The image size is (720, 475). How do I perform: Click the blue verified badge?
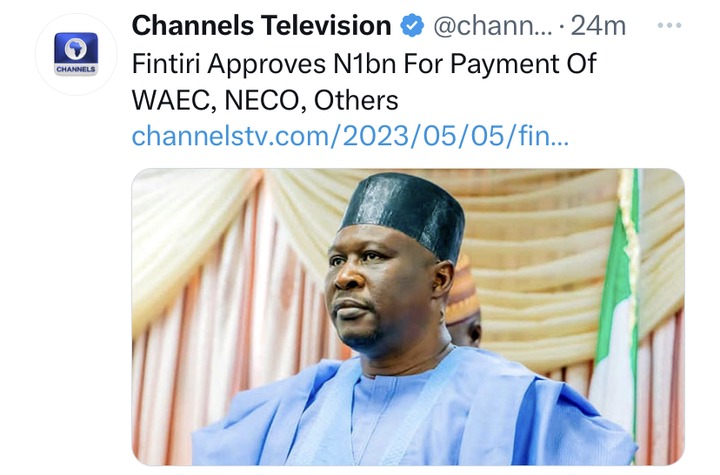(412, 25)
